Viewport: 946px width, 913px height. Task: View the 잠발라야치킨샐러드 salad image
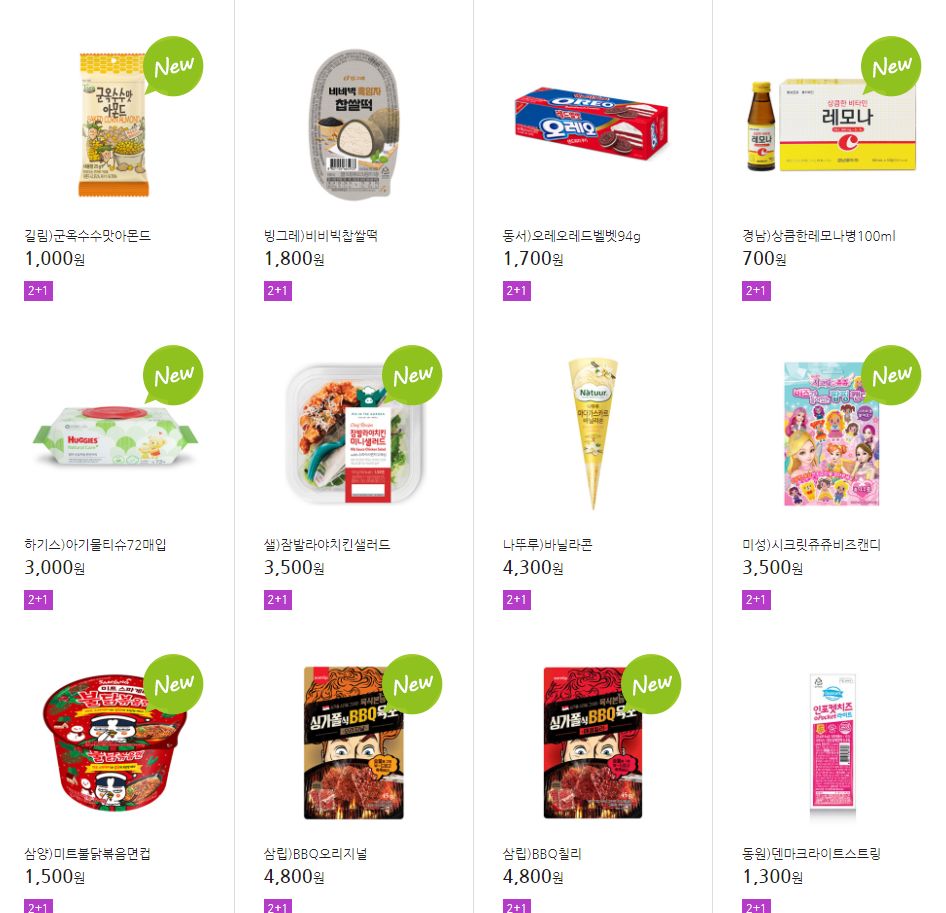click(x=355, y=434)
